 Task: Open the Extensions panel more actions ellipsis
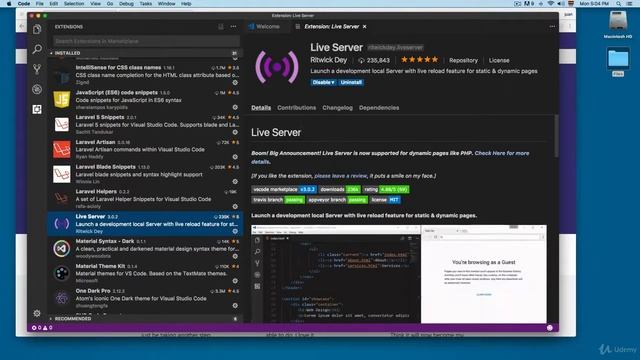233,27
